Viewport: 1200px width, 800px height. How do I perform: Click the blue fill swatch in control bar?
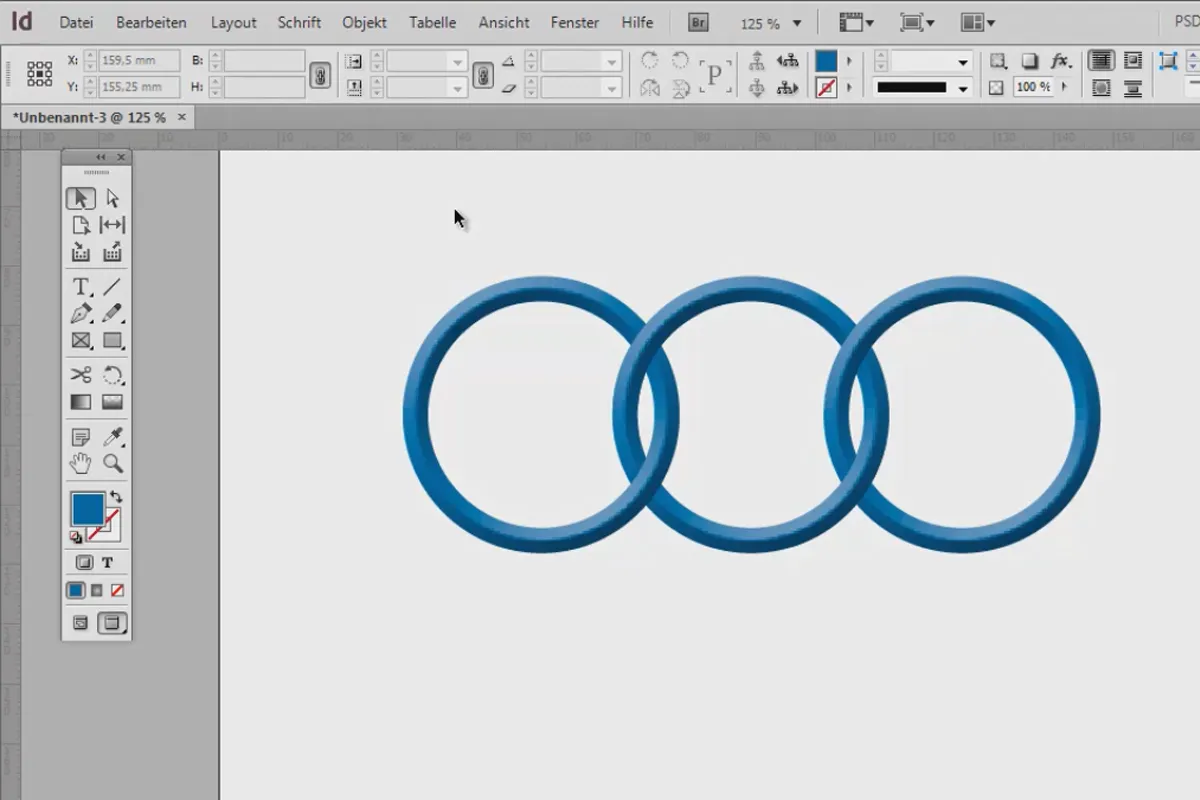[826, 61]
